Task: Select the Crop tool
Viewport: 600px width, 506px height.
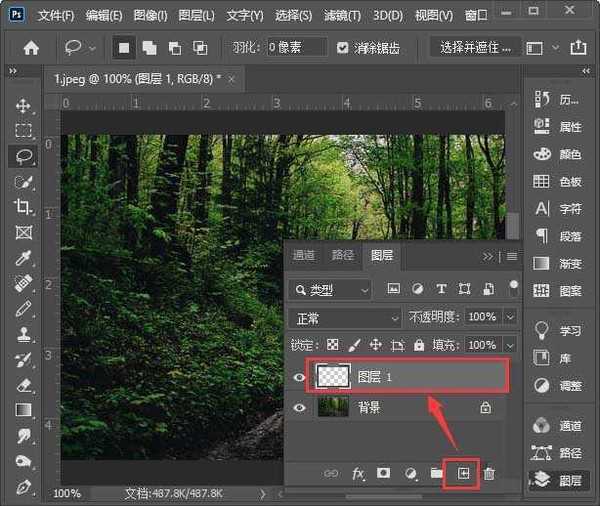Action: tap(22, 207)
